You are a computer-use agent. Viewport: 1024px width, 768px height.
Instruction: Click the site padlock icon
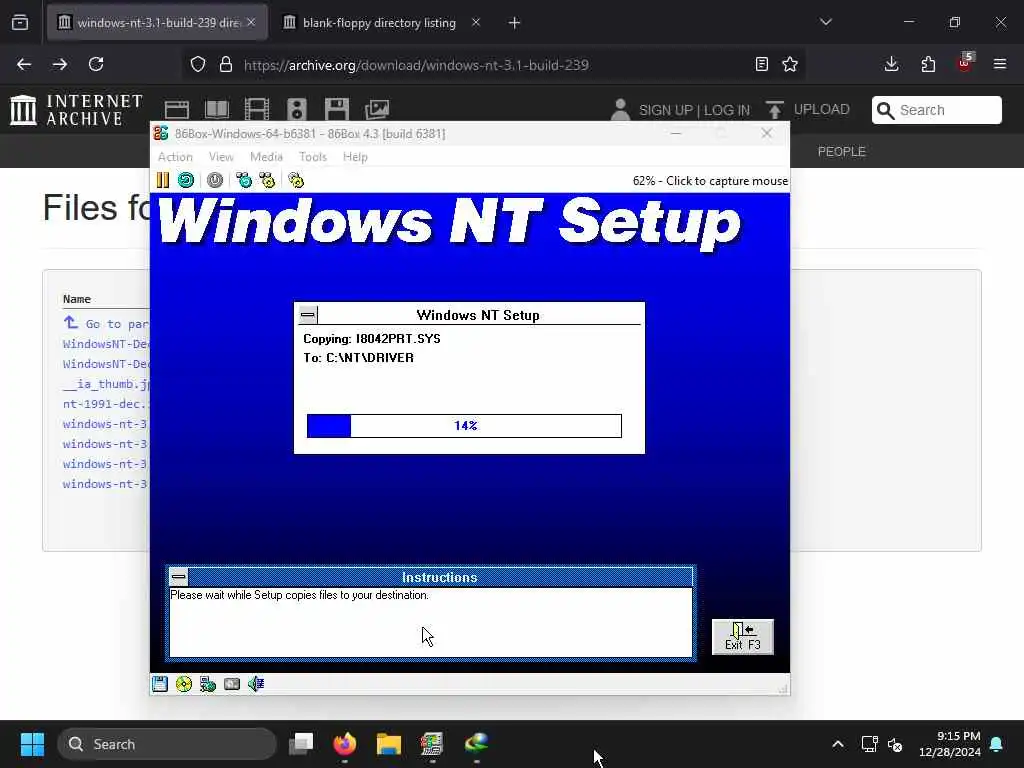tap(225, 65)
